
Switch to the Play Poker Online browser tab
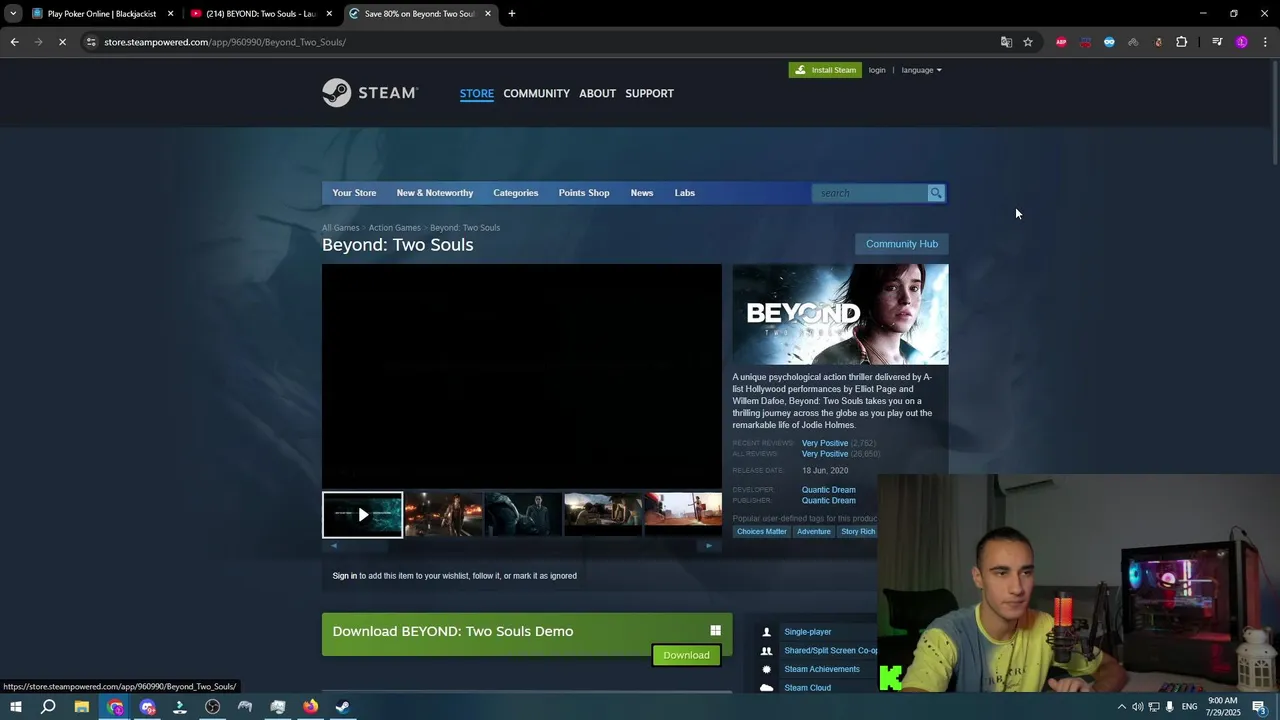(101, 14)
